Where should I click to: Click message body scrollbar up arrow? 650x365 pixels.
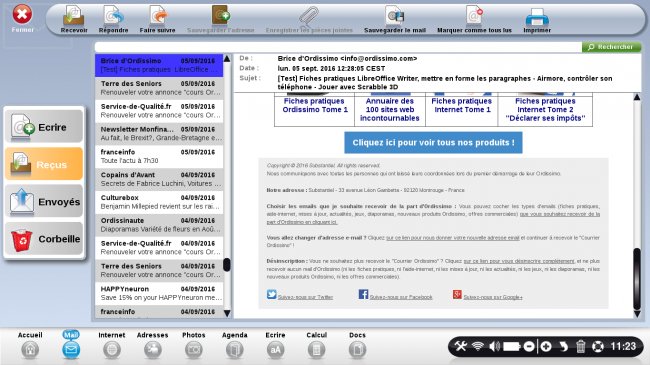(x=637, y=97)
